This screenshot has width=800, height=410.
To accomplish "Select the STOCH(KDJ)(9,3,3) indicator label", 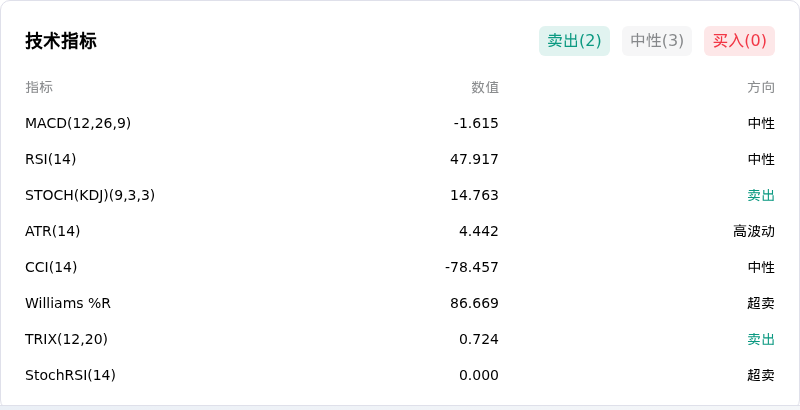I will coord(90,195).
